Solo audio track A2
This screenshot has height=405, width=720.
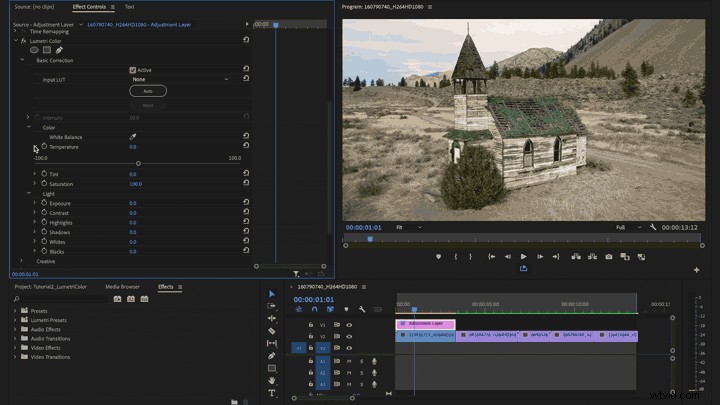(362, 373)
